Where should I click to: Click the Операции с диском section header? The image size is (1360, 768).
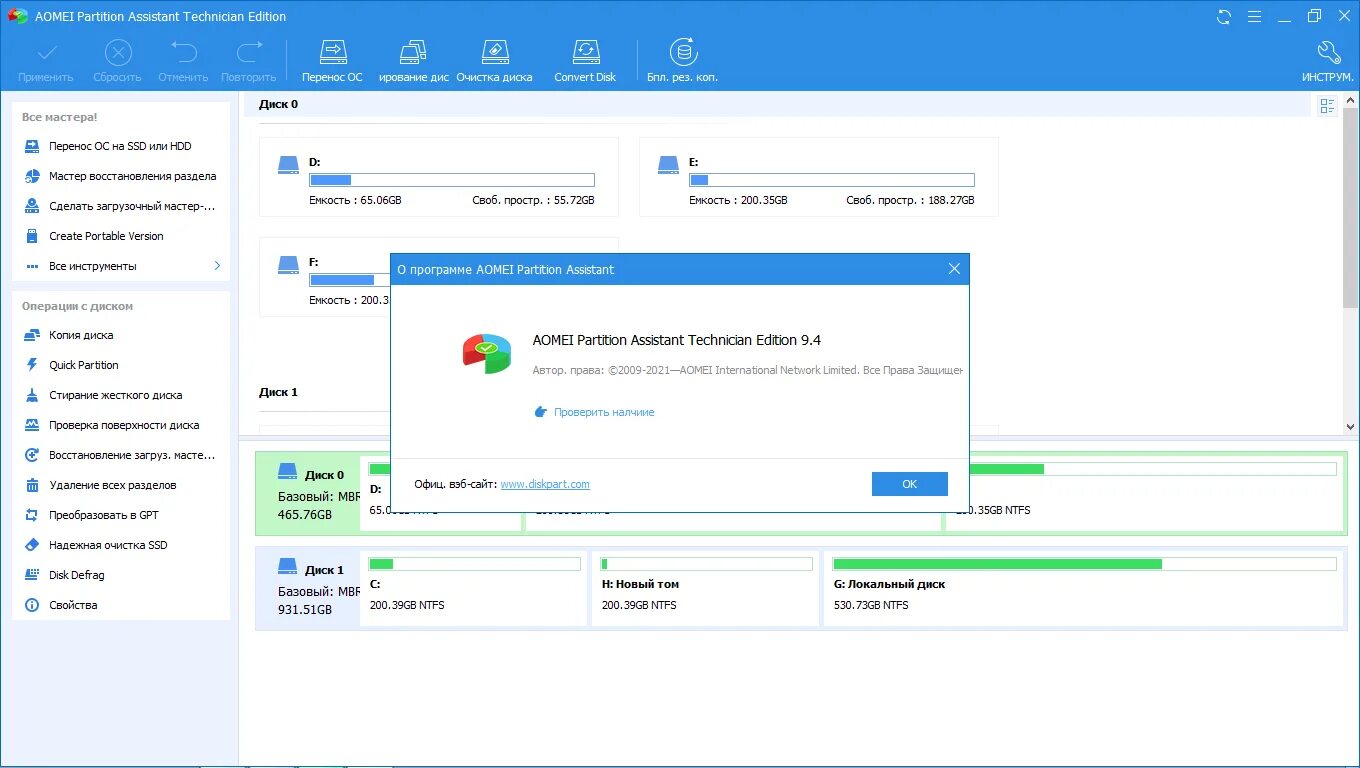tap(77, 306)
